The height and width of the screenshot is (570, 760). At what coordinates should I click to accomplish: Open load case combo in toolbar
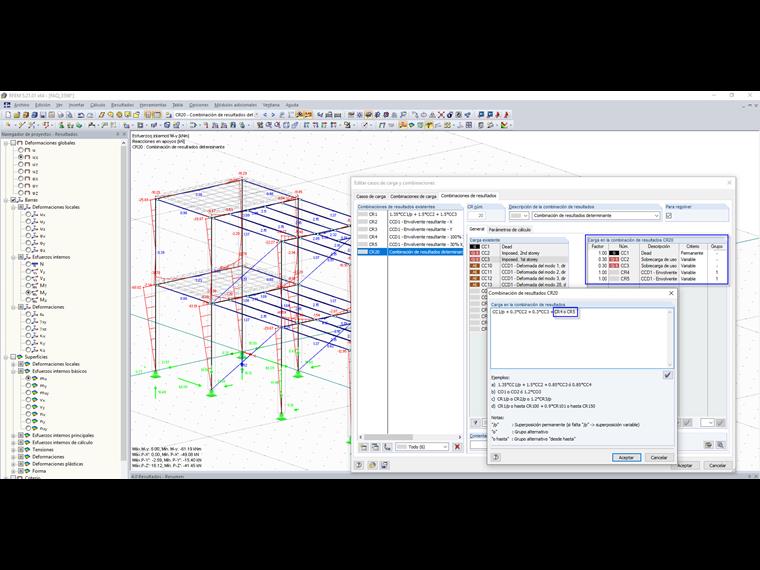[256, 115]
